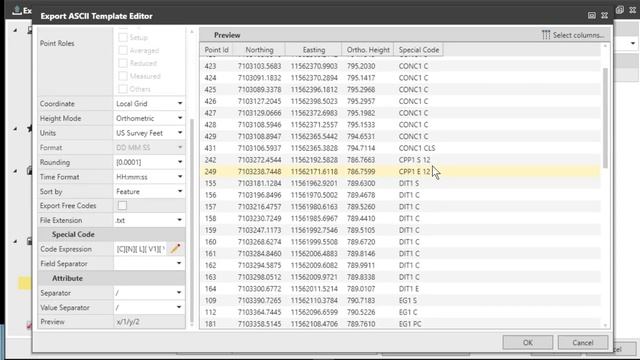Select preview row with Point Id 181

coord(400,324)
